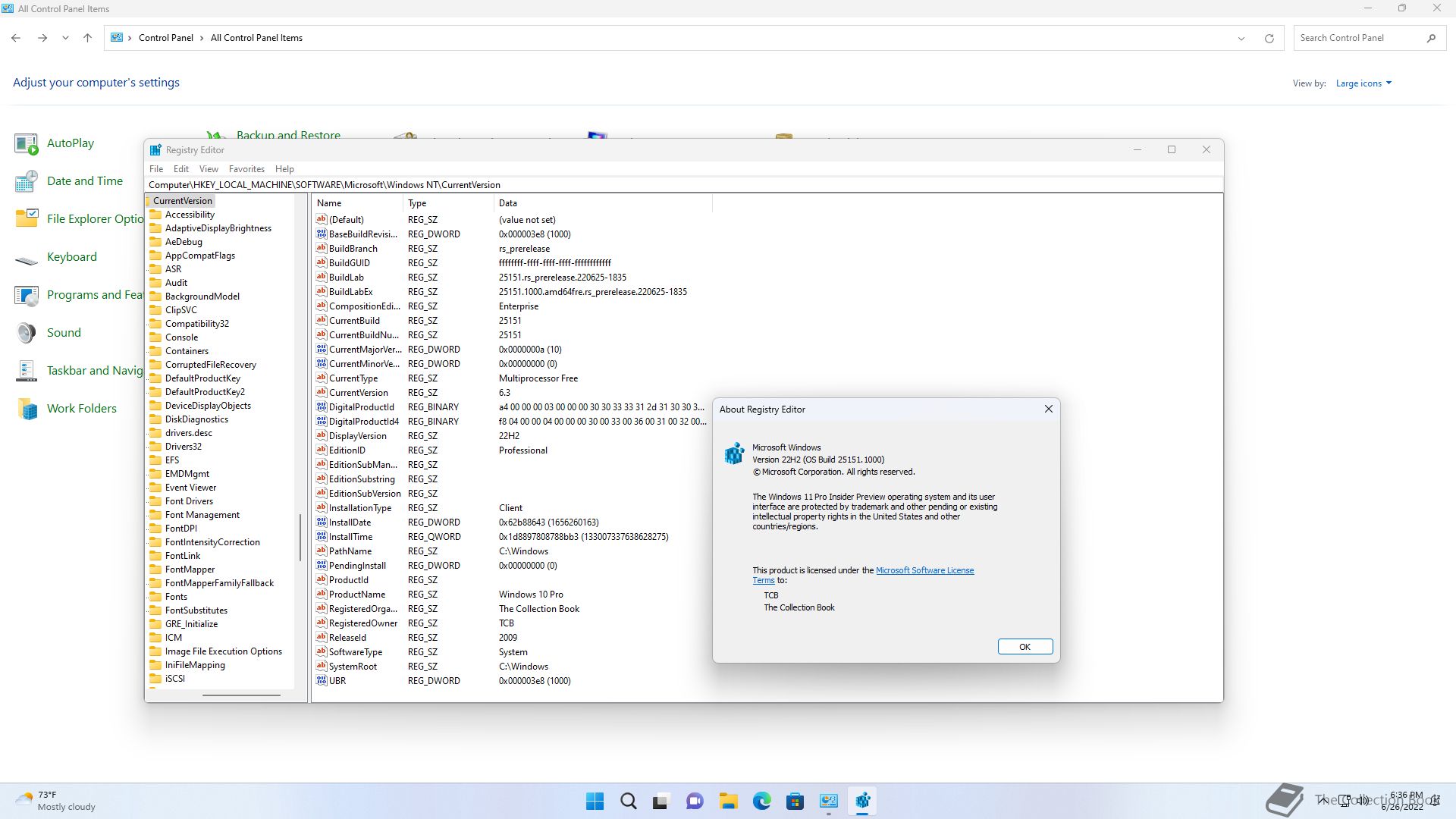Click the Back arrow in Control Panel
The height and width of the screenshot is (819, 1456).
[16, 38]
